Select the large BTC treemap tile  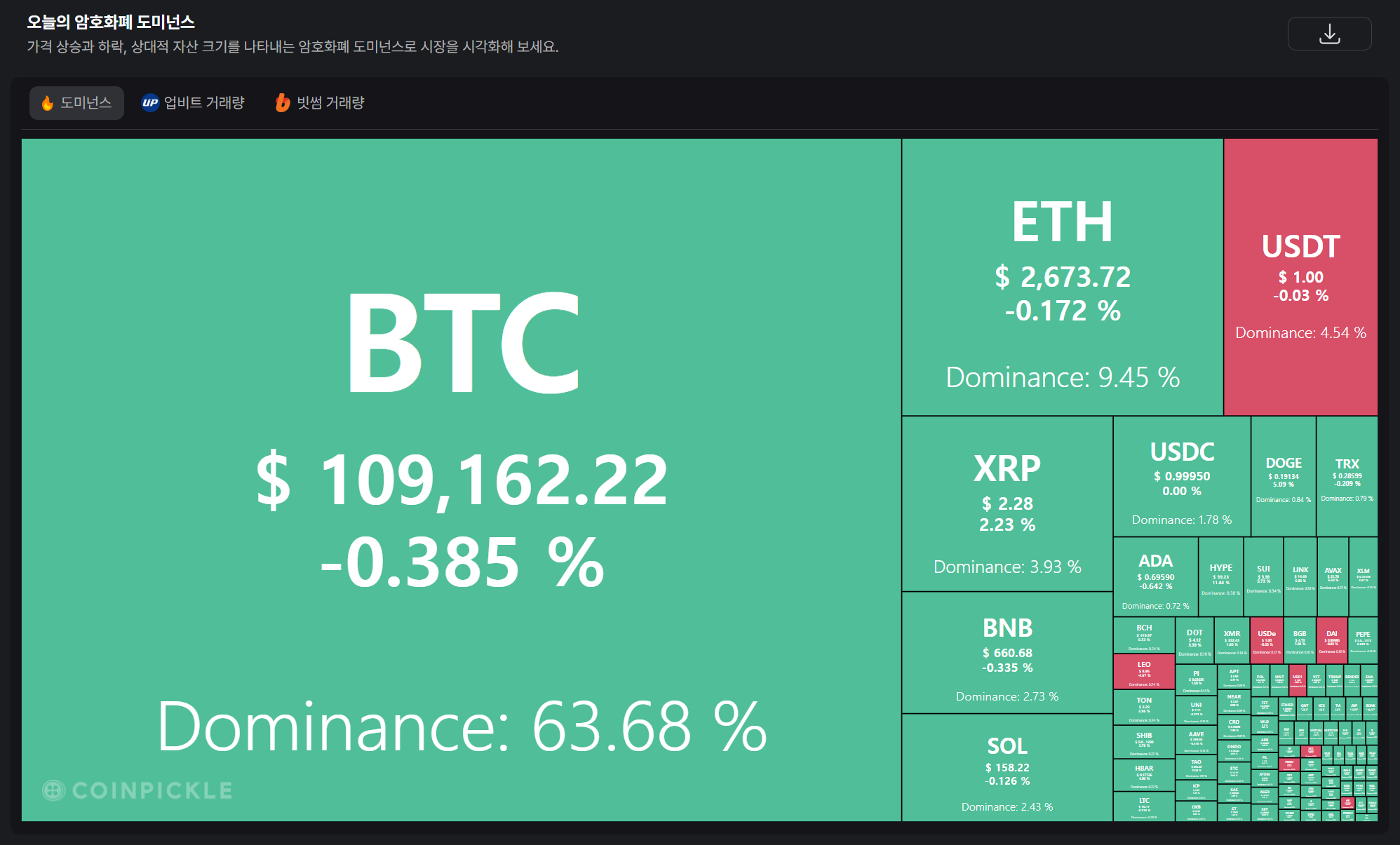click(x=461, y=480)
